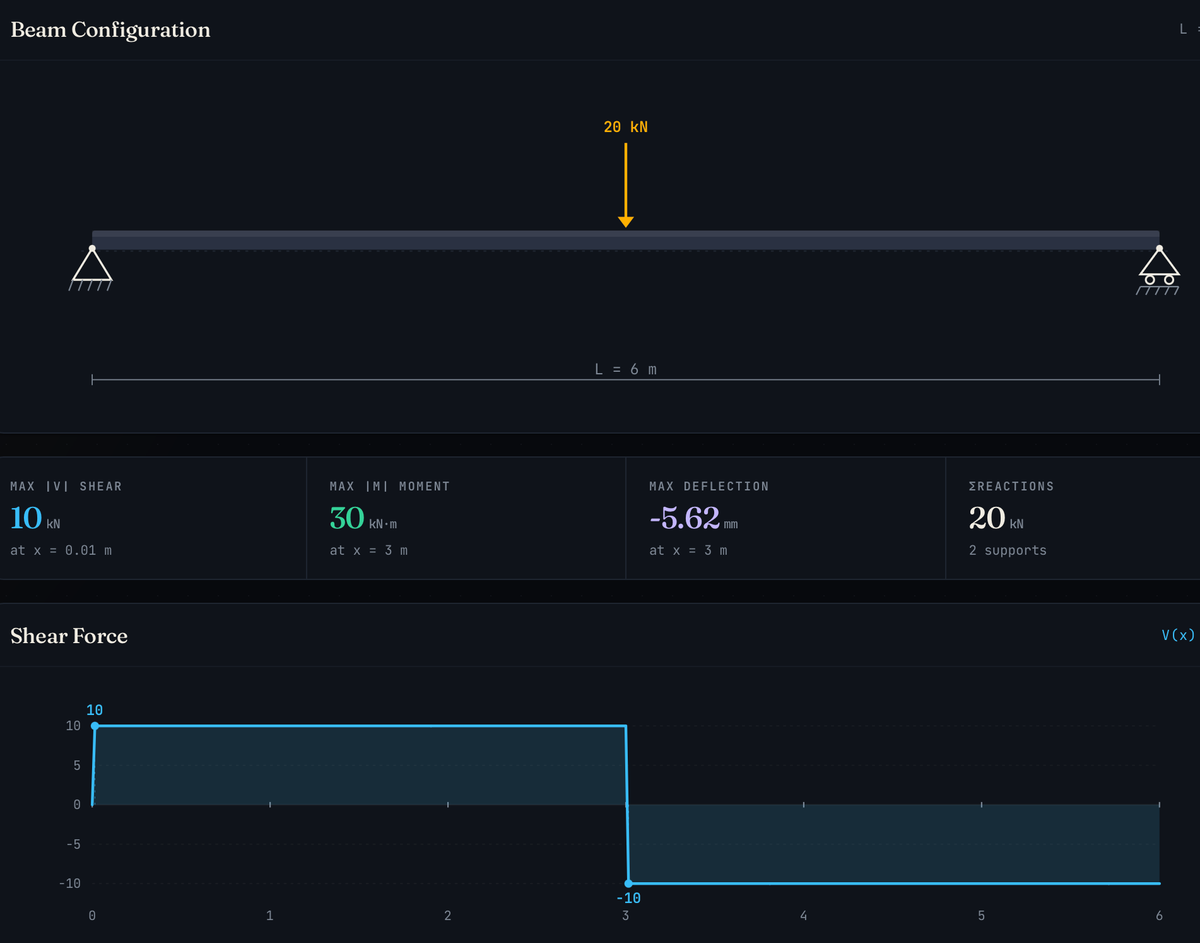Image resolution: width=1200 pixels, height=943 pixels.
Task: Click the y-axis tick label -5
Action: [72, 844]
